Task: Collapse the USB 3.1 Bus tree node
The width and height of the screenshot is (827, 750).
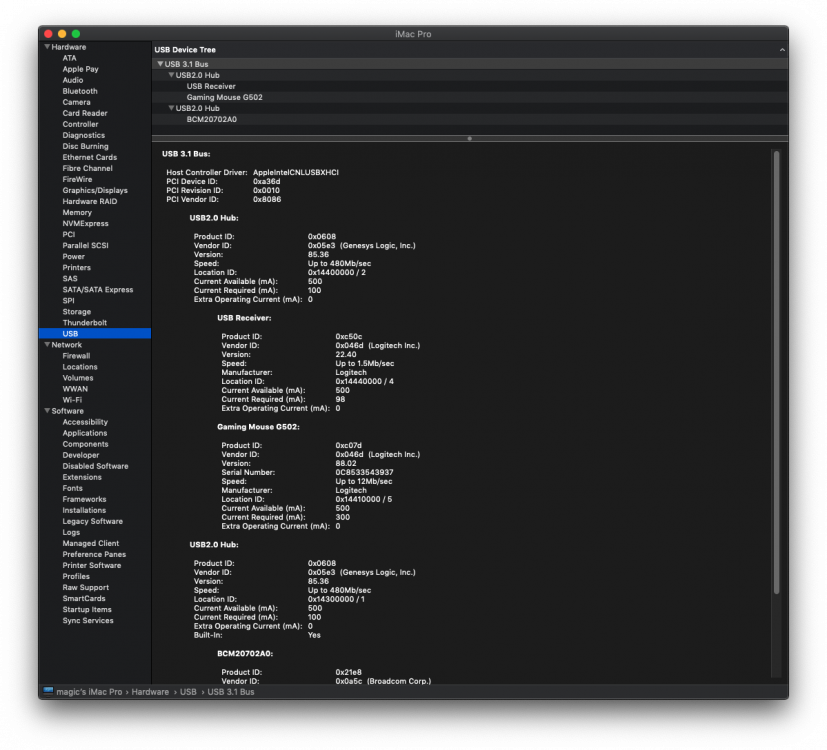Action: click(160, 64)
